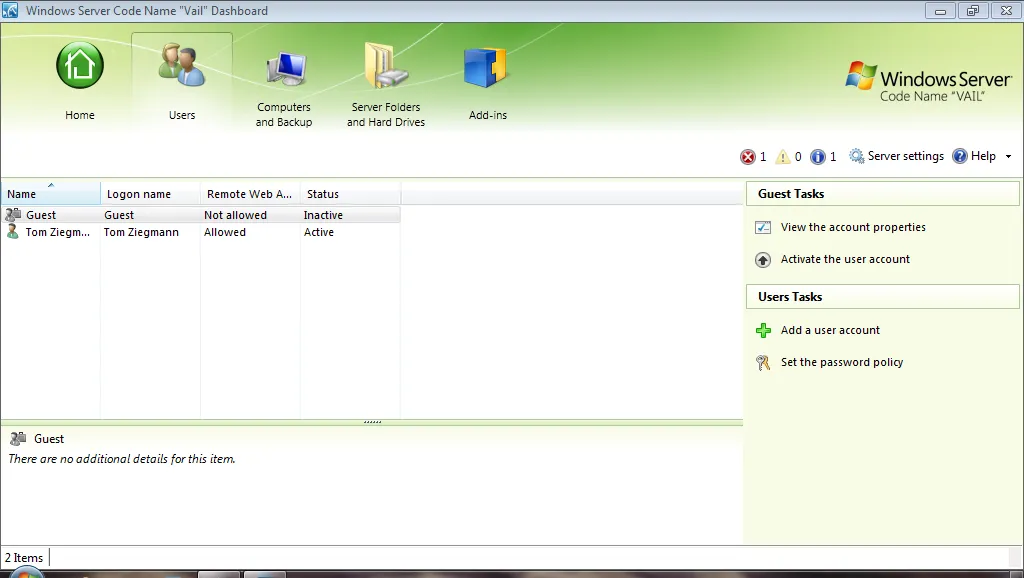Click the Help question mark icon
The height and width of the screenshot is (578, 1024).
[x=959, y=156]
